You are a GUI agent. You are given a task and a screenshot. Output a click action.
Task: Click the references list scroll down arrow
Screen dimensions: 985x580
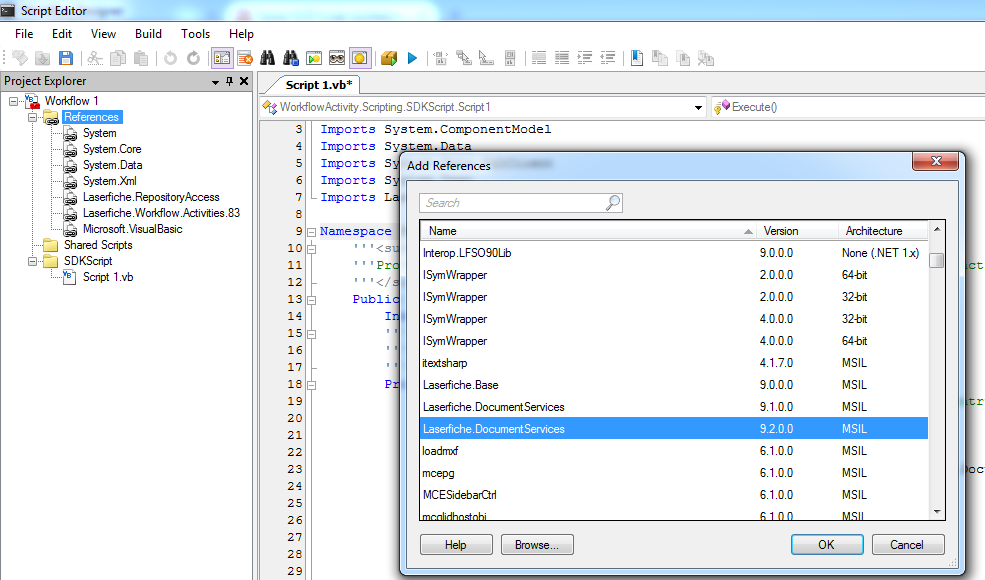pyautogui.click(x=937, y=512)
